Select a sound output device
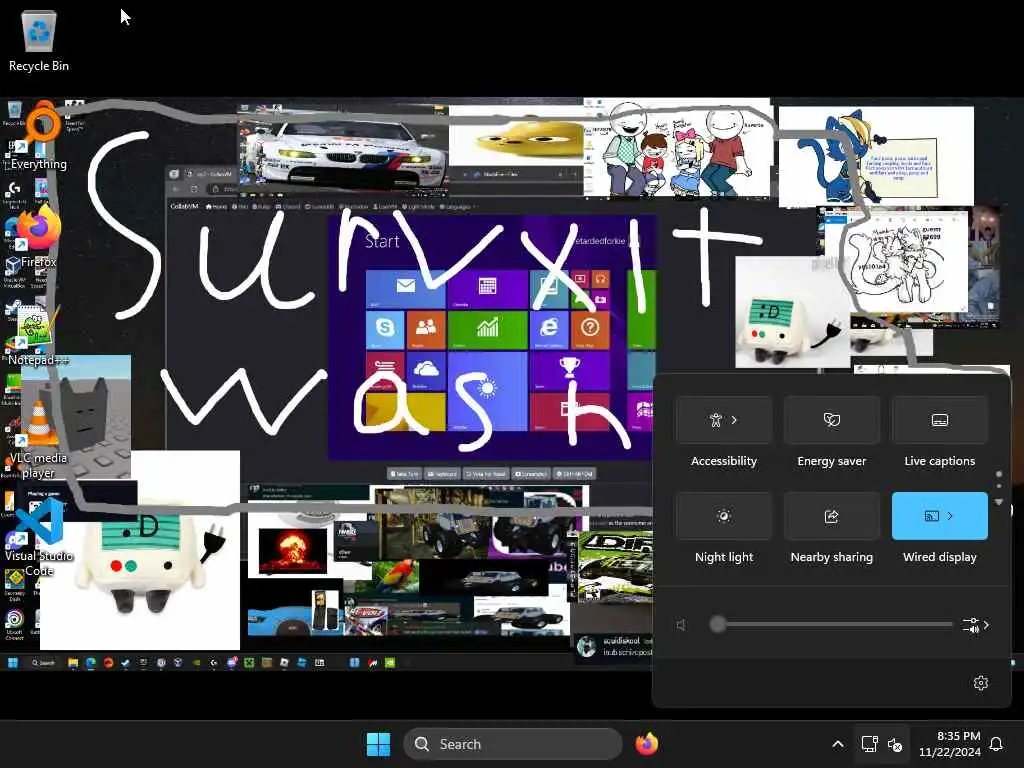 click(x=976, y=625)
